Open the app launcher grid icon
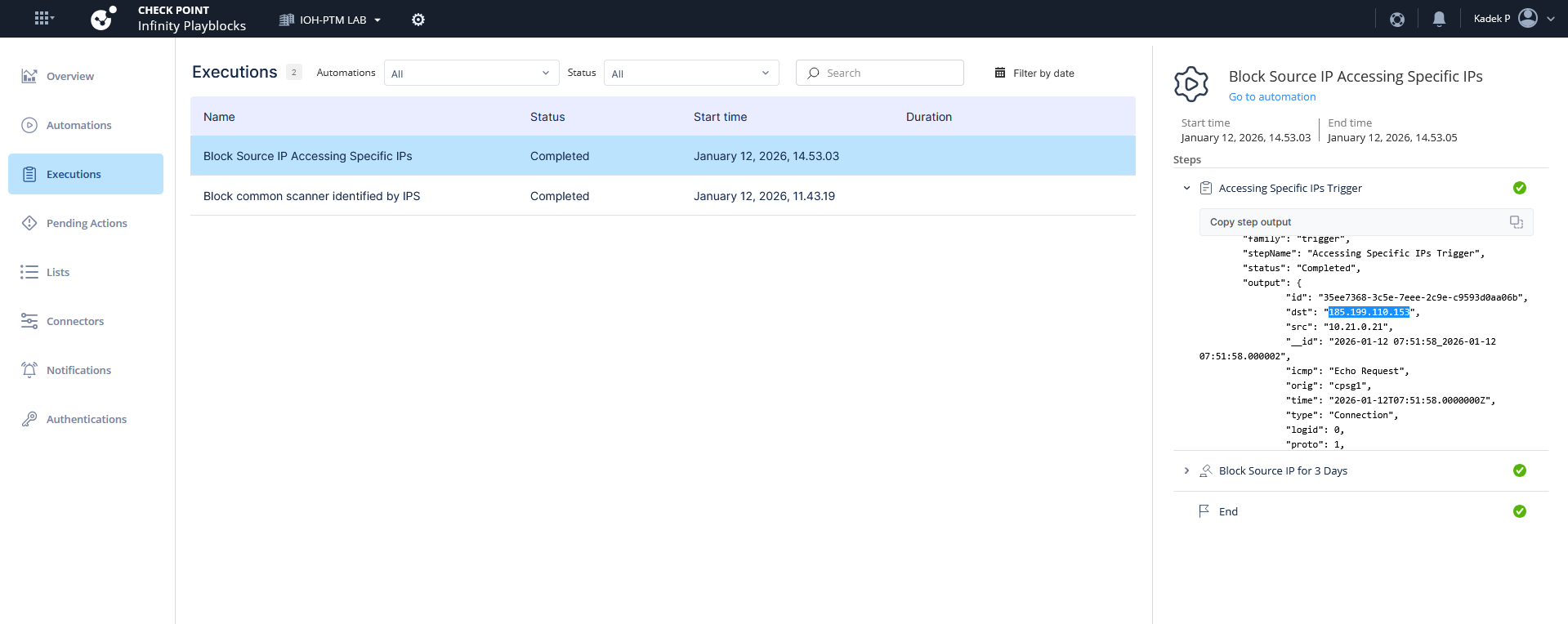 pos(43,18)
